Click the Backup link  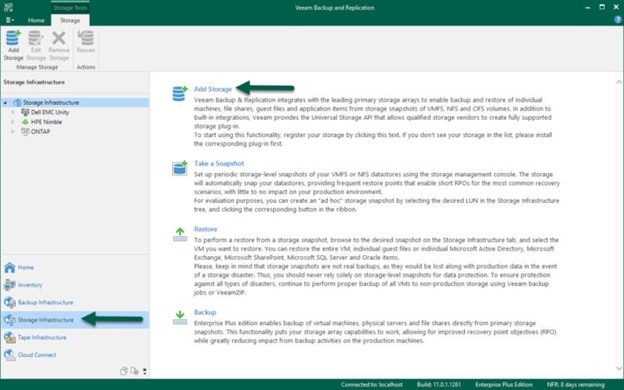click(x=205, y=312)
